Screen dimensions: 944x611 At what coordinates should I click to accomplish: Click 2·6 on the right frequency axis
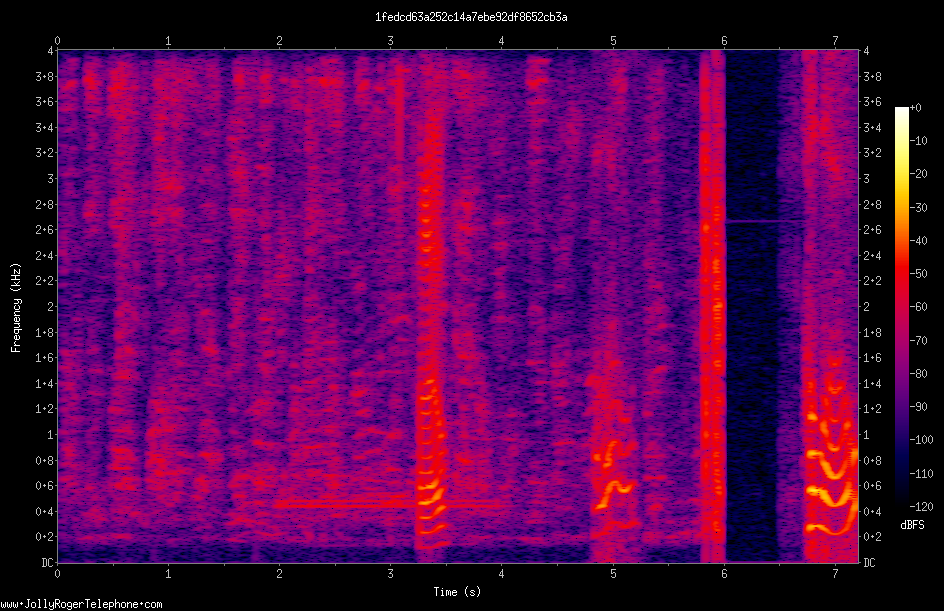872,230
